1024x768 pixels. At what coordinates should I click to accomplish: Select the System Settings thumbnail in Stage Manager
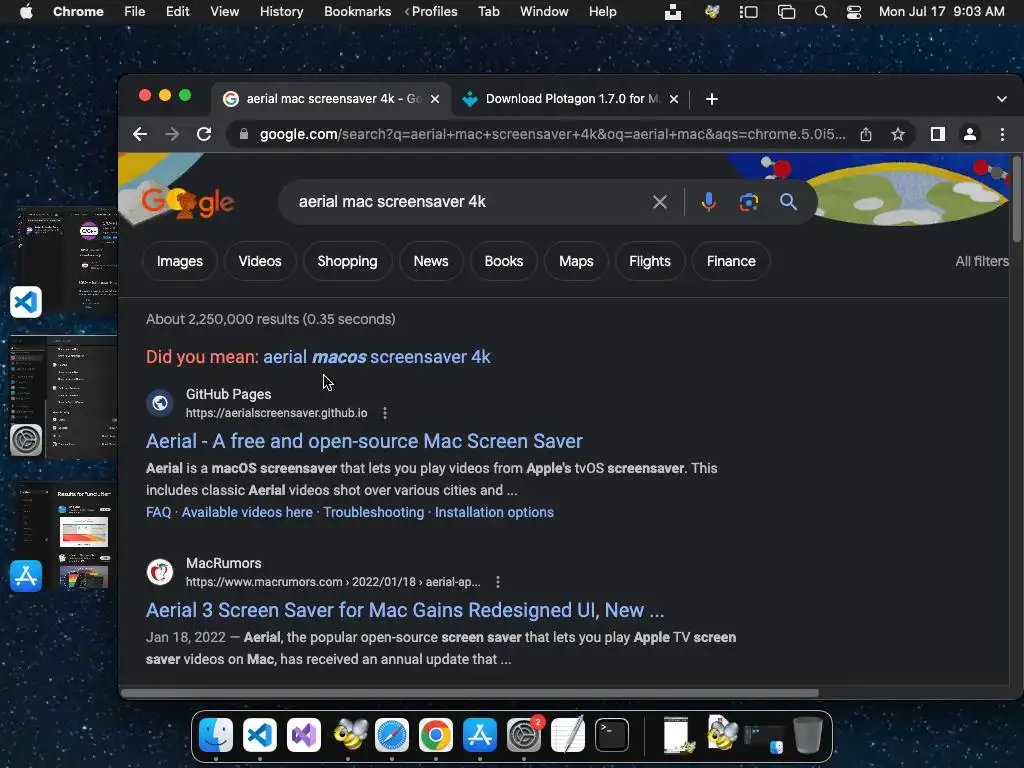pos(63,396)
